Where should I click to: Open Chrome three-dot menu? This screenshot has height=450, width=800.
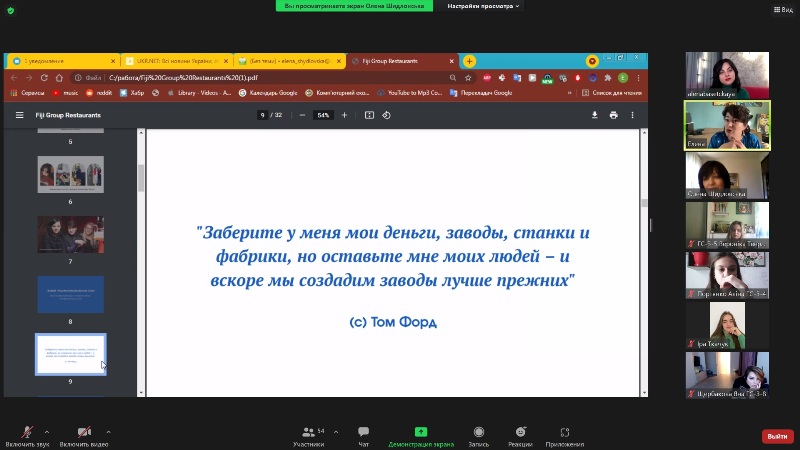click(638, 78)
